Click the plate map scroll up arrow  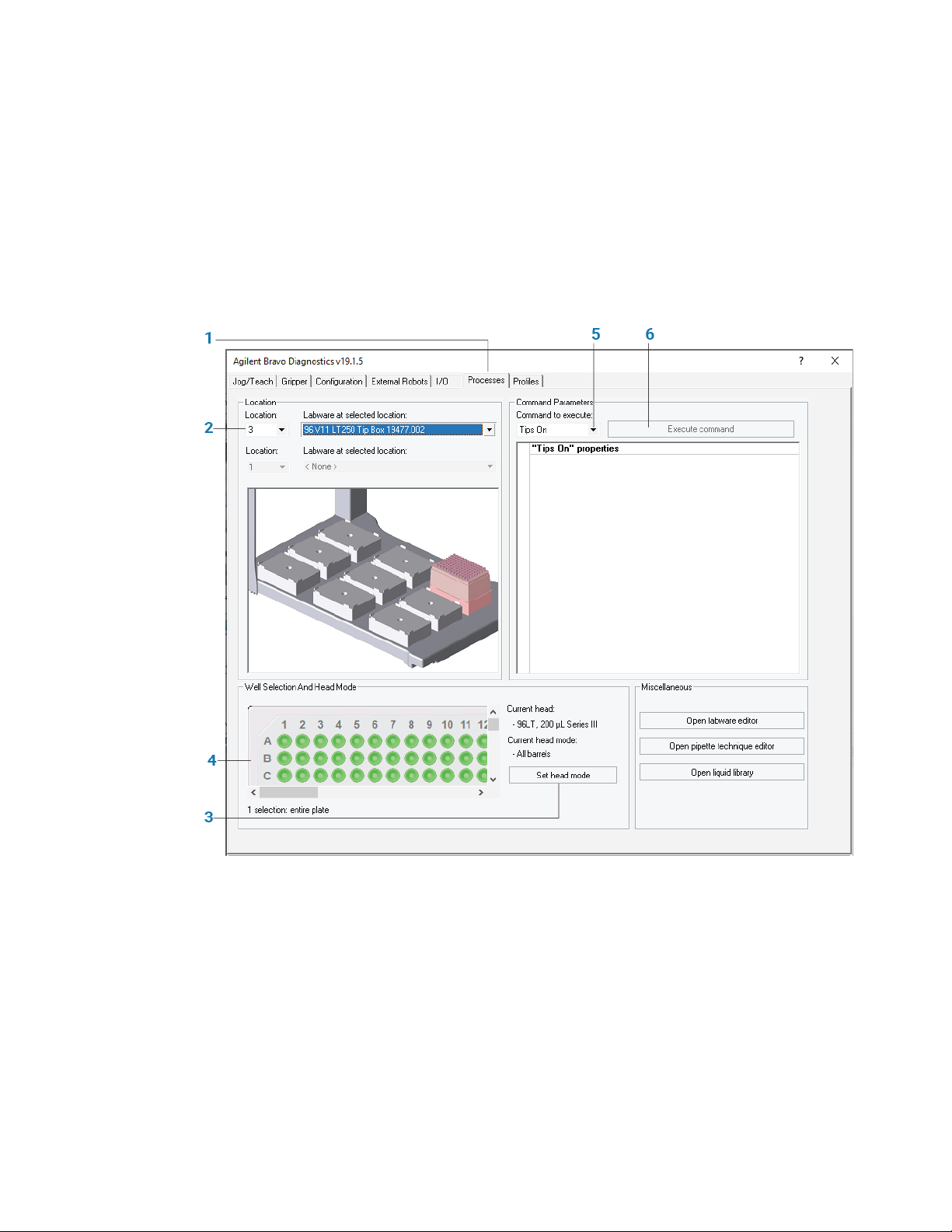(493, 712)
